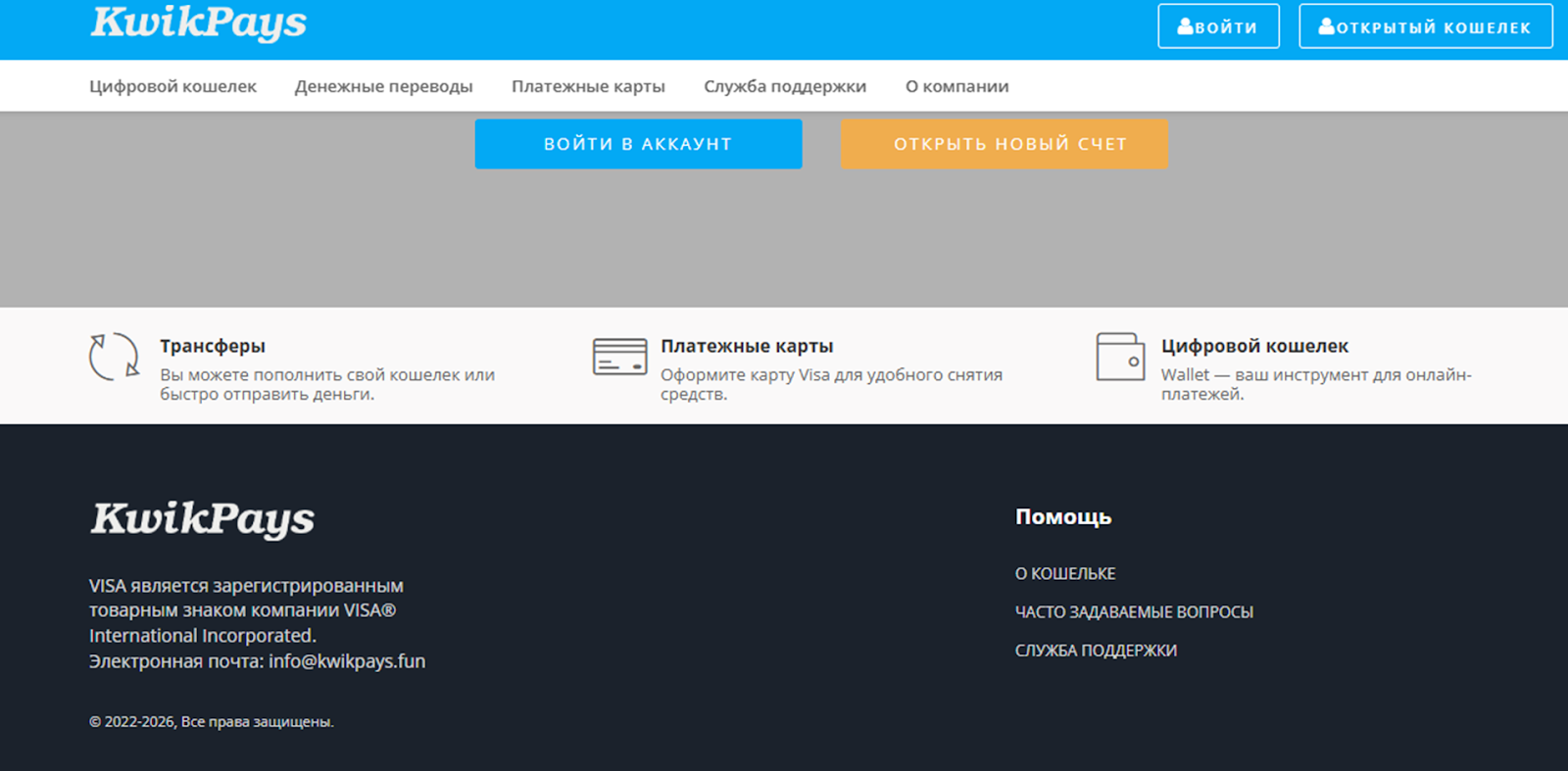
Task: Click the Цифровой кошелек wallet icon
Action: [1121, 357]
